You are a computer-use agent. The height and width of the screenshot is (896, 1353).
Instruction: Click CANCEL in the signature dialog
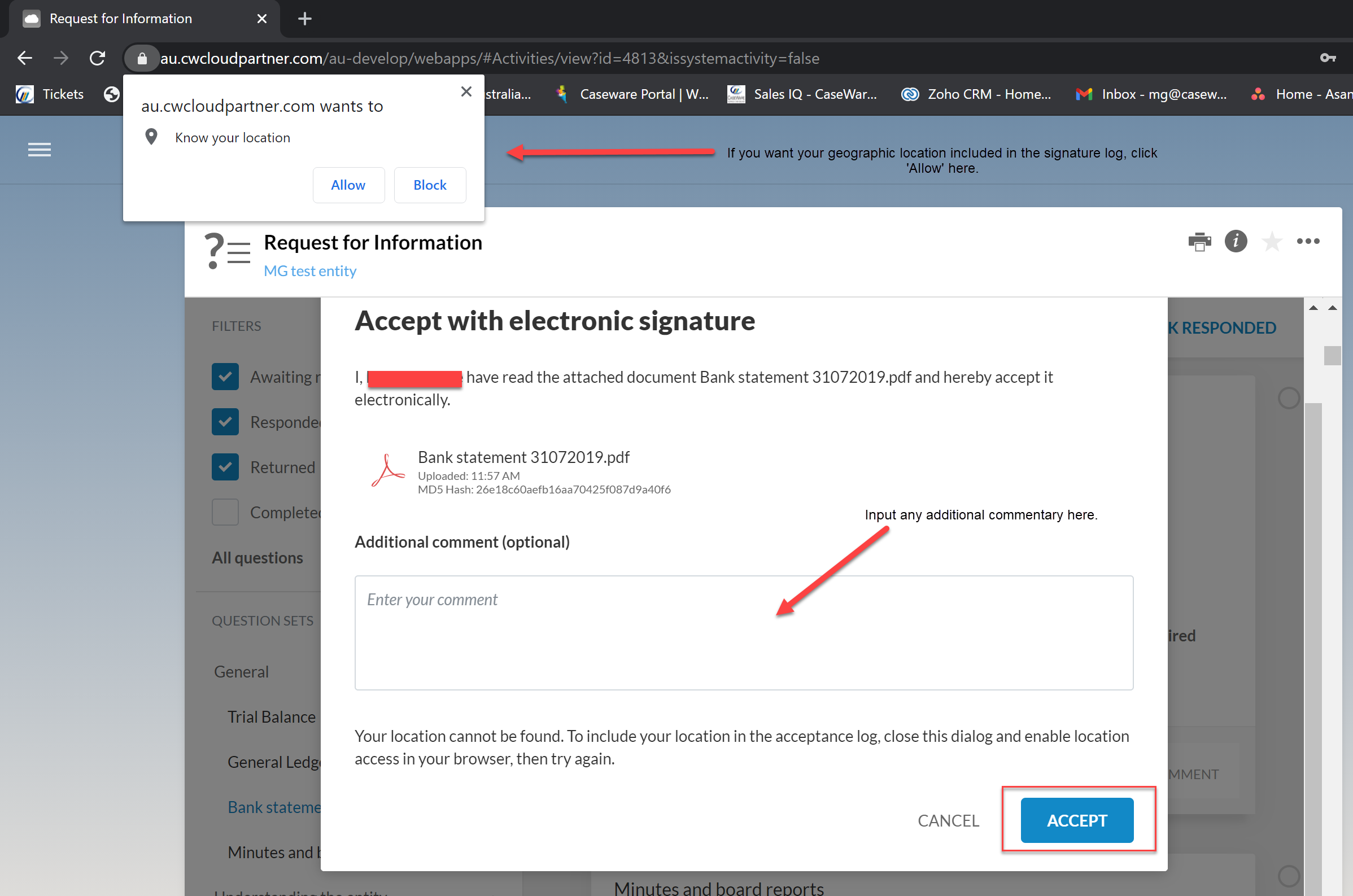(948, 820)
